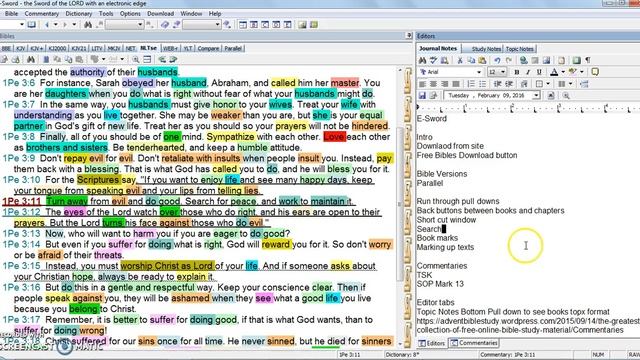Click the adventbiblestudy wordpress link in notes
Screen dimensions: 640x360
coord(528,325)
